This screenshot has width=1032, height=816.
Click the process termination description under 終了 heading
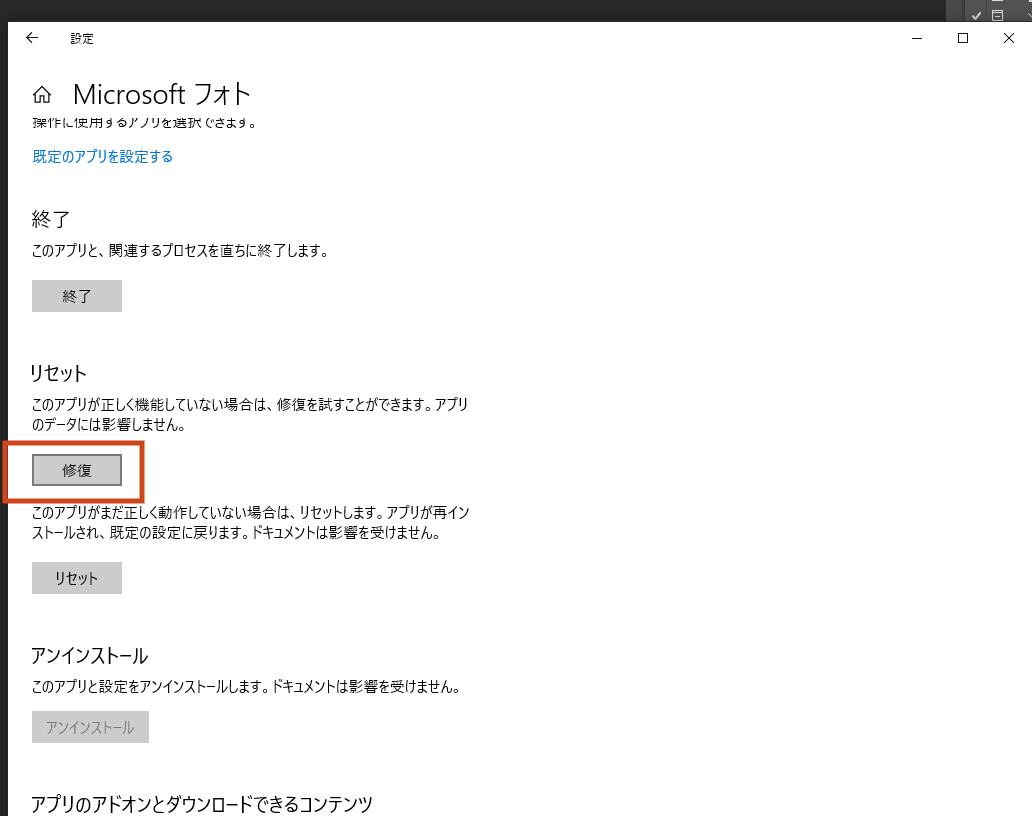click(x=180, y=251)
